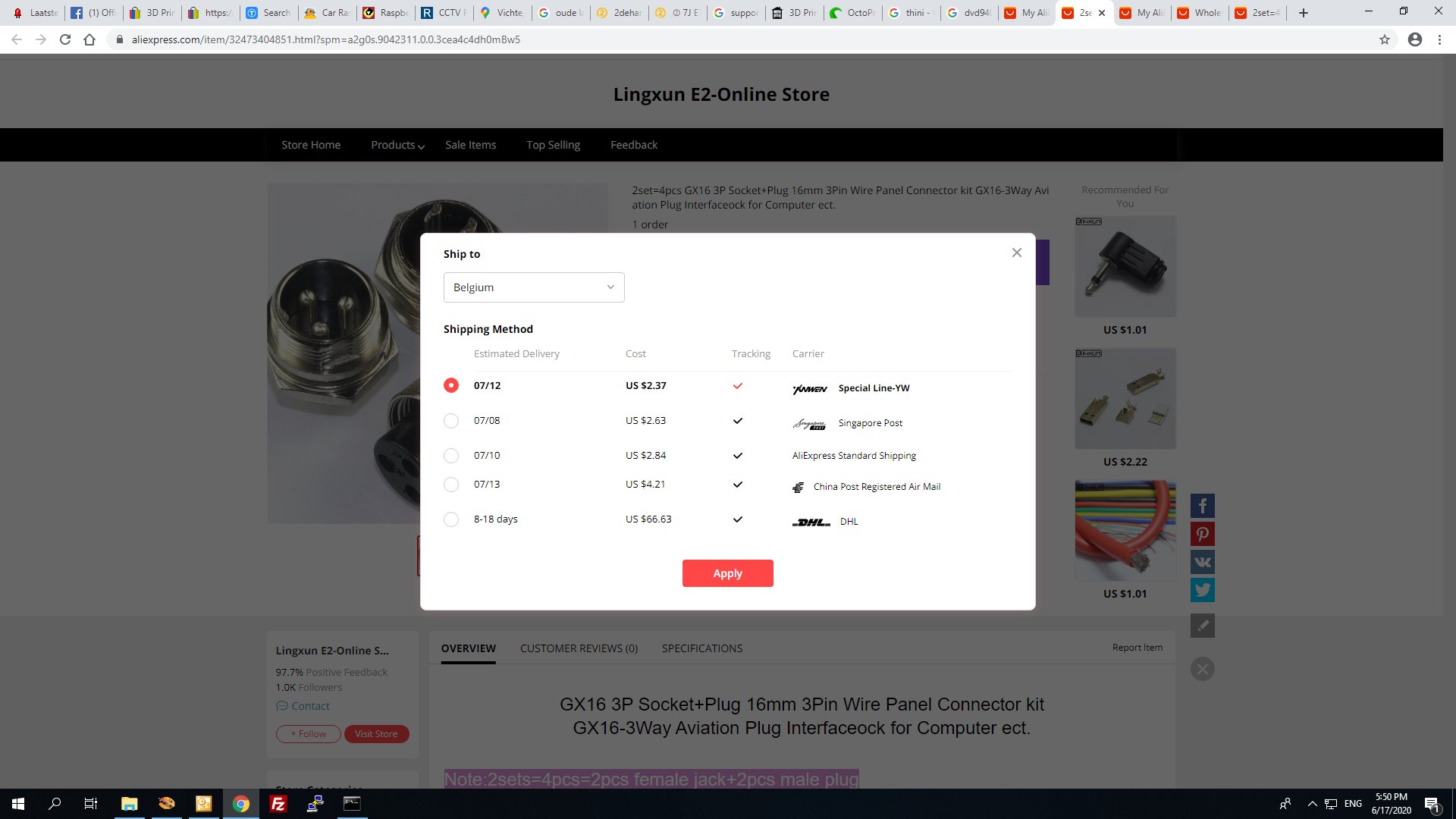The width and height of the screenshot is (1456, 819).
Task: Close the active AliExpress tab
Action: pyautogui.click(x=1102, y=13)
